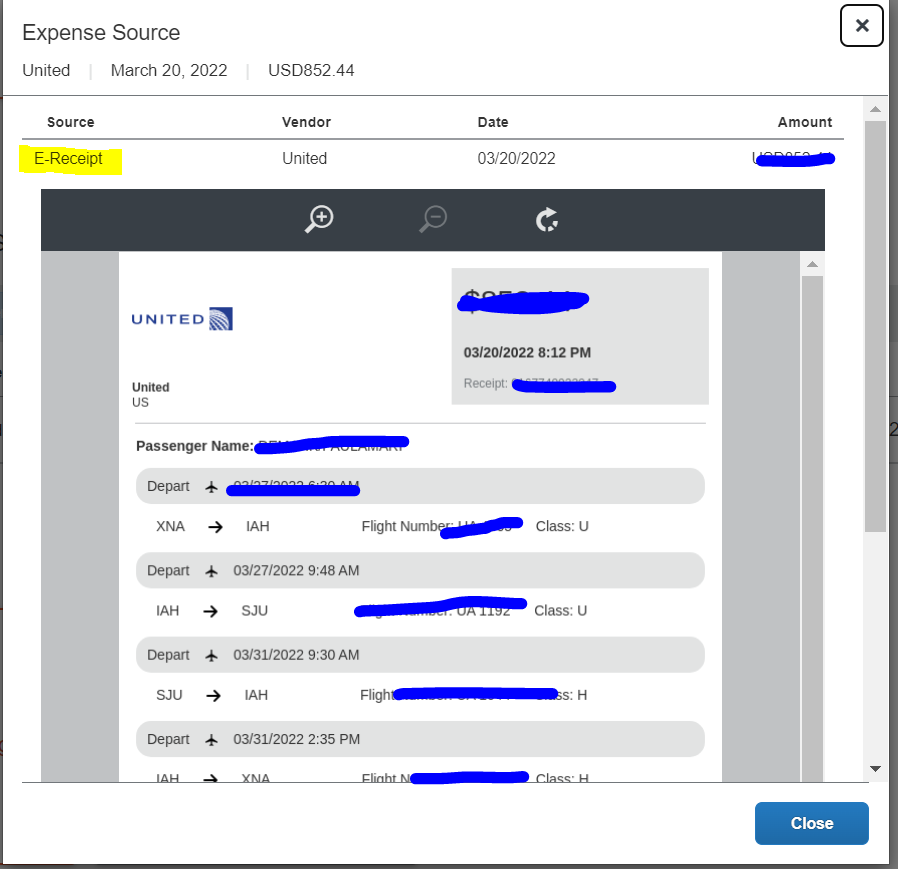Click the 03/20/2022 date cell
The image size is (898, 869).
(517, 159)
